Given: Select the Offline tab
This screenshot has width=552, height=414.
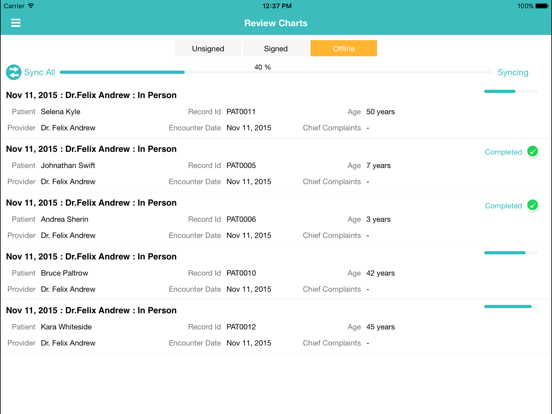Looking at the screenshot, I should 344,48.
